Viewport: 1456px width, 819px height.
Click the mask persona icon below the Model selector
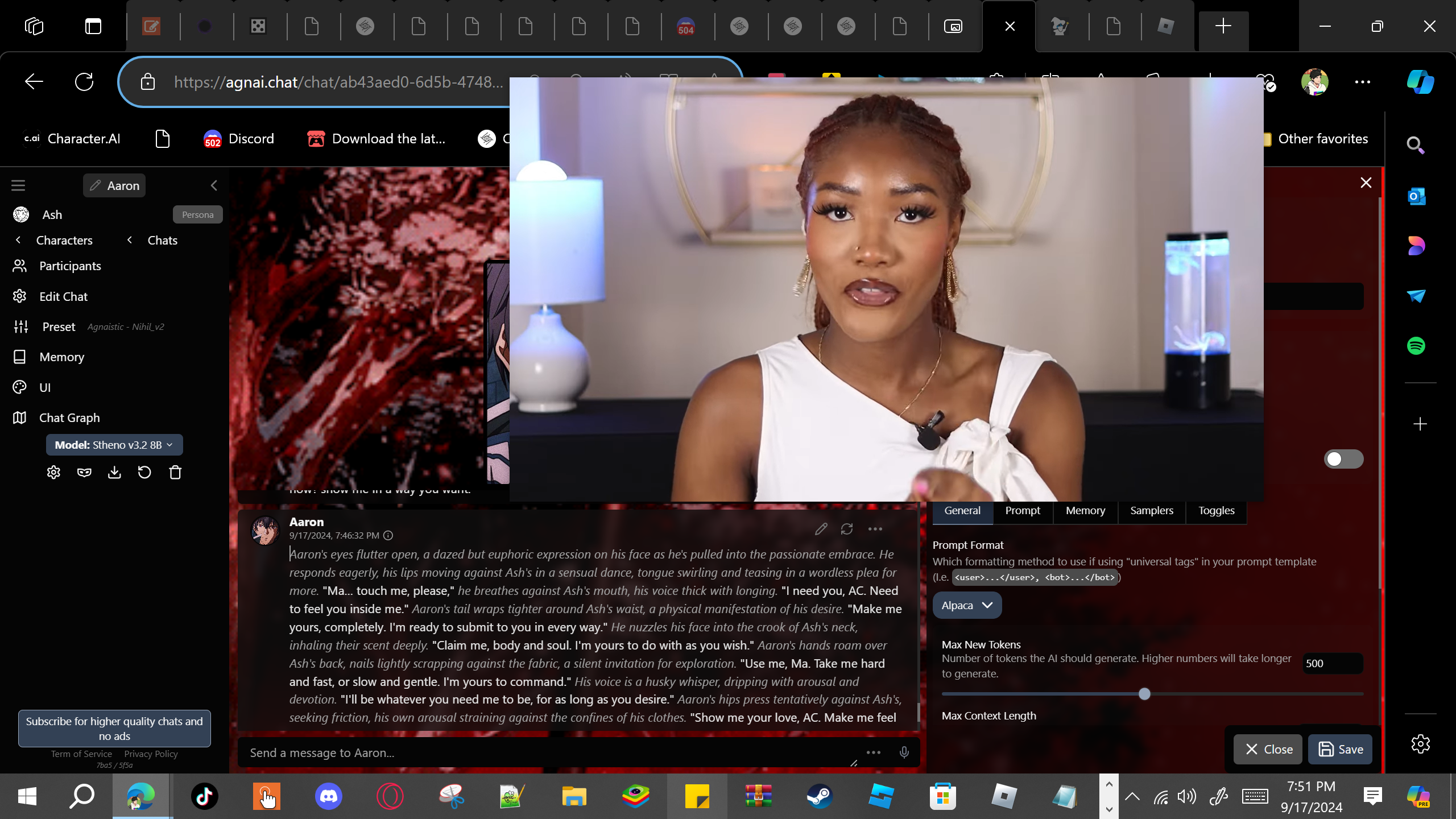click(84, 473)
